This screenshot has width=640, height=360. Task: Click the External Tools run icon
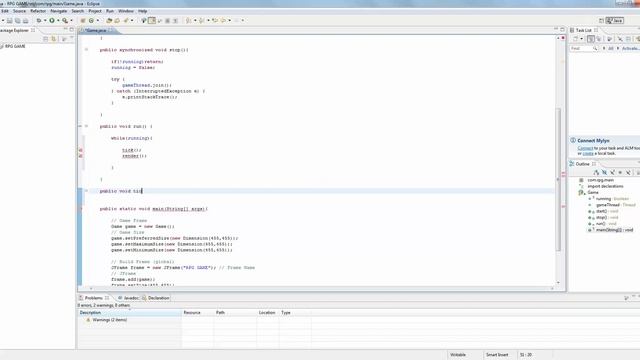pos(65,20)
